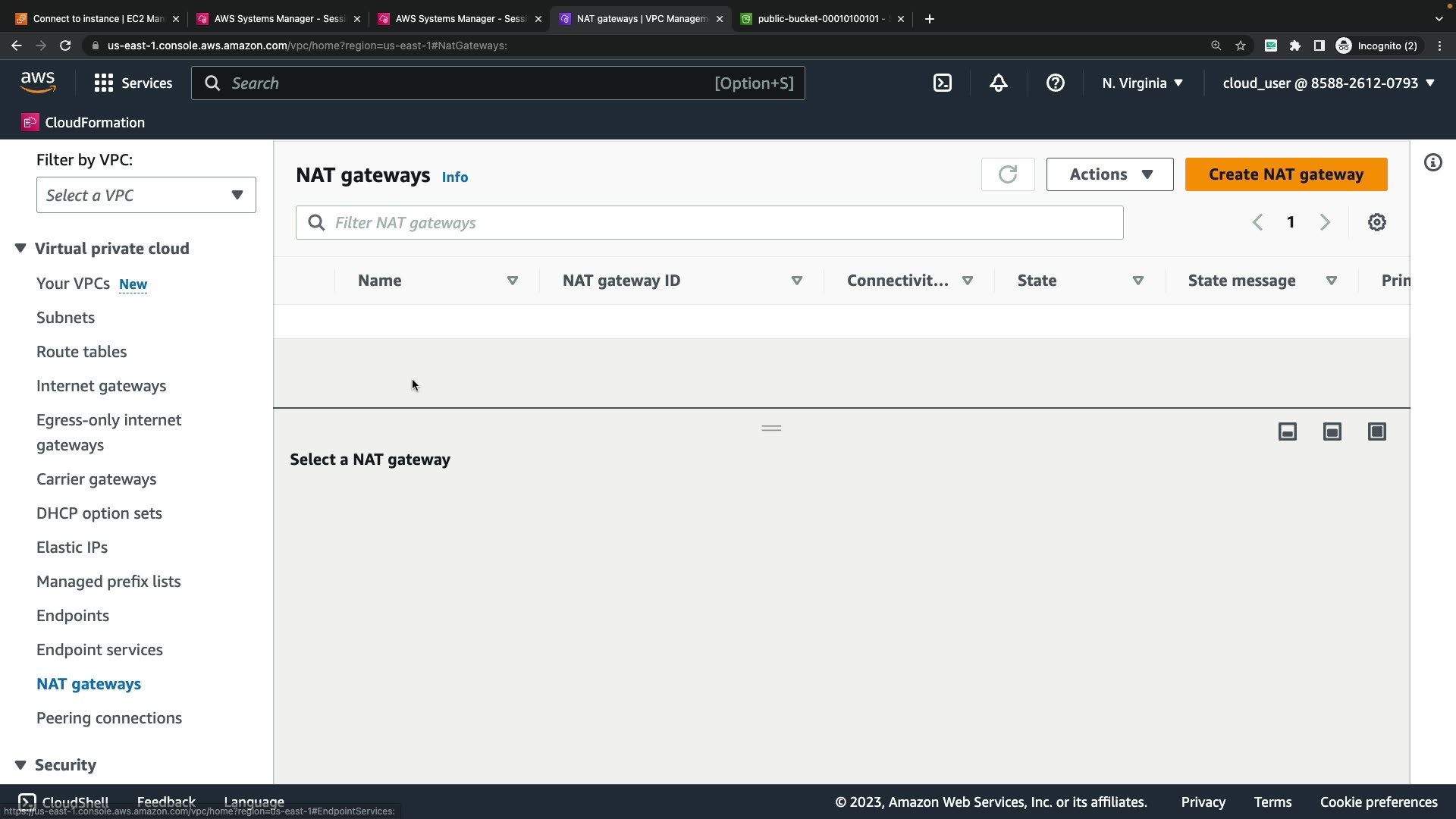The width and height of the screenshot is (1456, 819).
Task: Open table preferences gear icon
Action: [x=1376, y=222]
